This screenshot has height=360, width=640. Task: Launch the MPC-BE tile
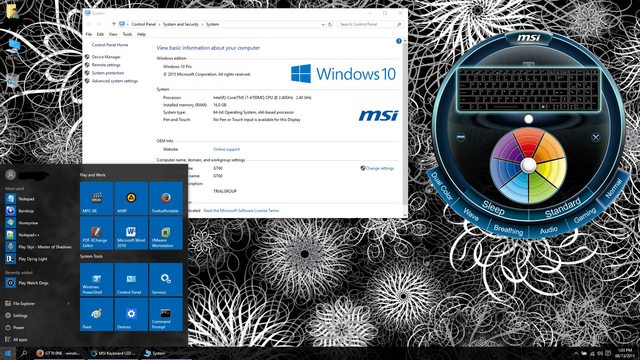pos(96,198)
